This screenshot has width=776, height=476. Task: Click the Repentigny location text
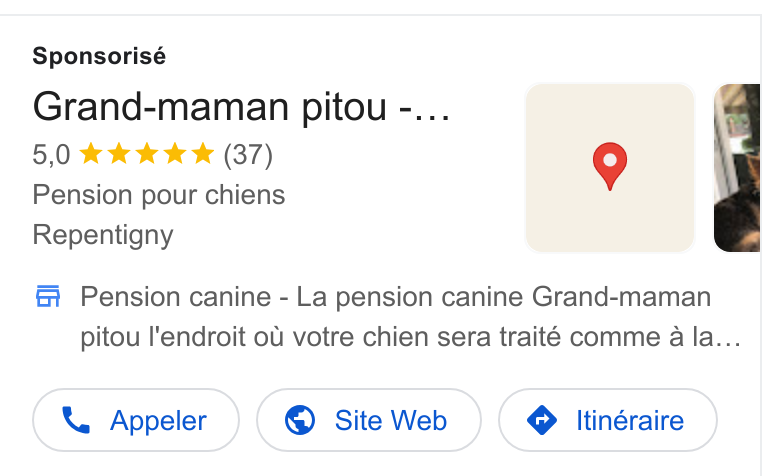tap(103, 235)
